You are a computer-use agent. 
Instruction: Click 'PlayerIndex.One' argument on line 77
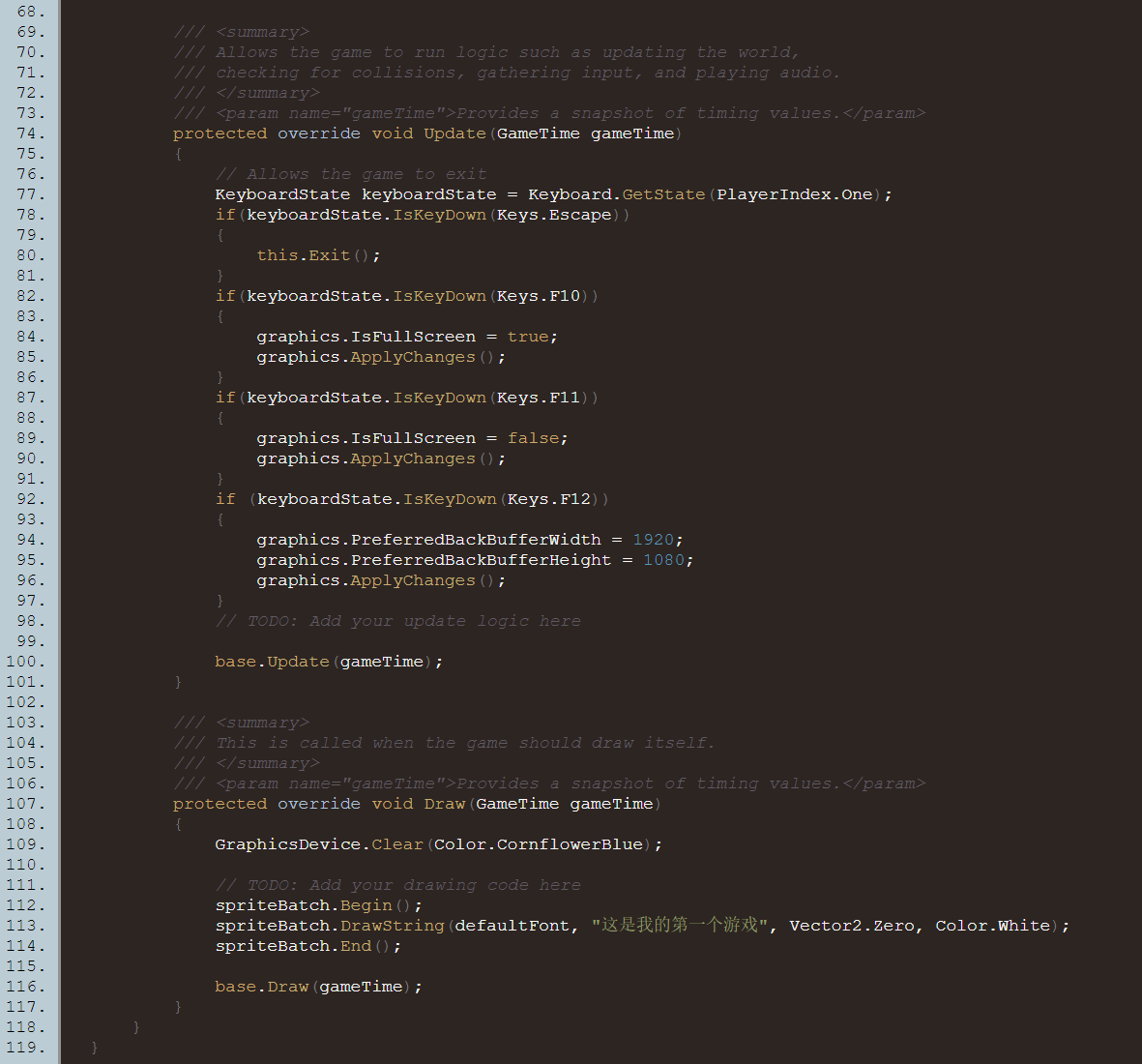tap(795, 194)
